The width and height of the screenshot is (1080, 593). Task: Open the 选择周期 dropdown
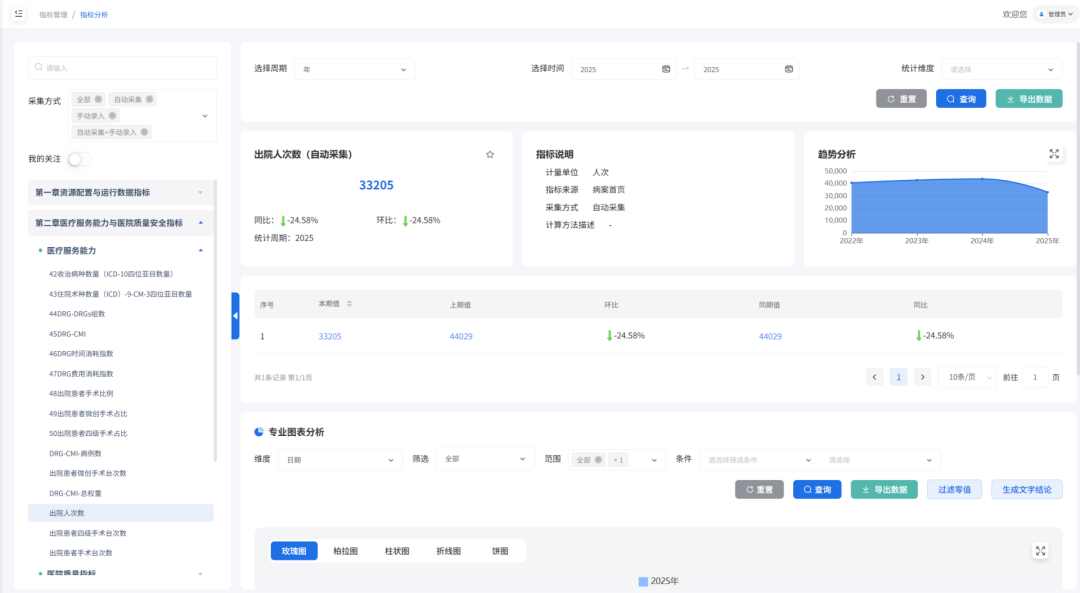pos(355,69)
